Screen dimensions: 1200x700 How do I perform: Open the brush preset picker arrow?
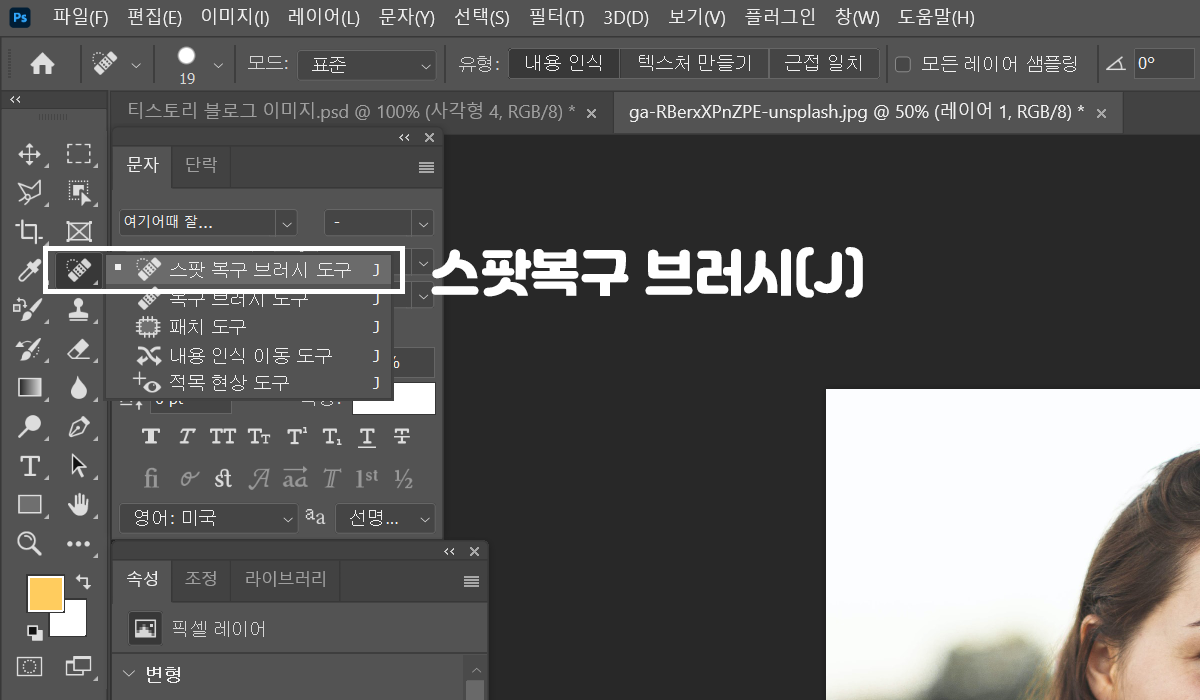[x=218, y=65]
